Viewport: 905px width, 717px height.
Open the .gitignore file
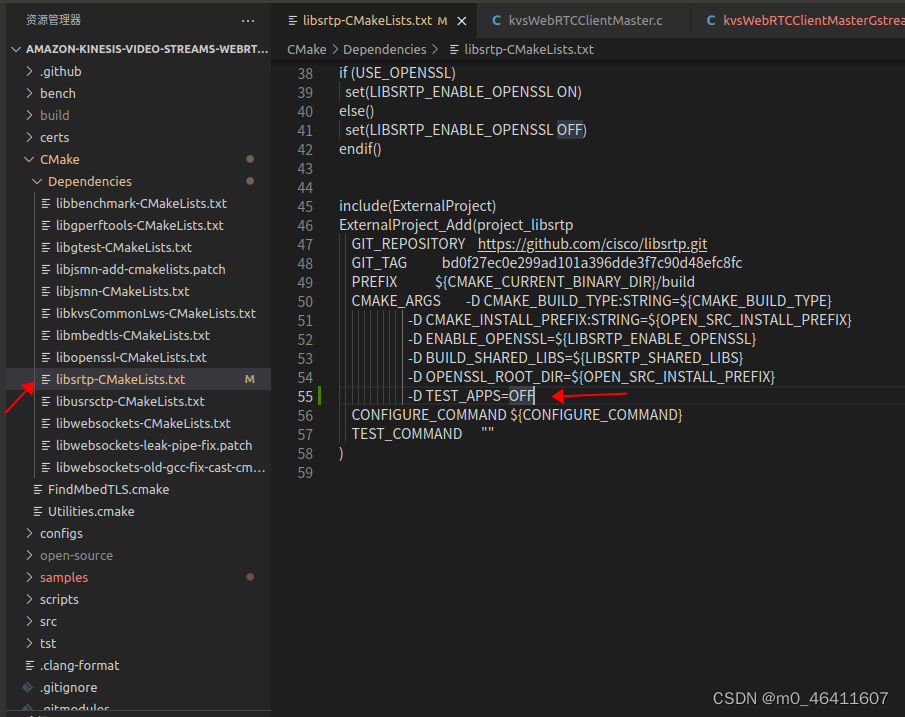69,688
